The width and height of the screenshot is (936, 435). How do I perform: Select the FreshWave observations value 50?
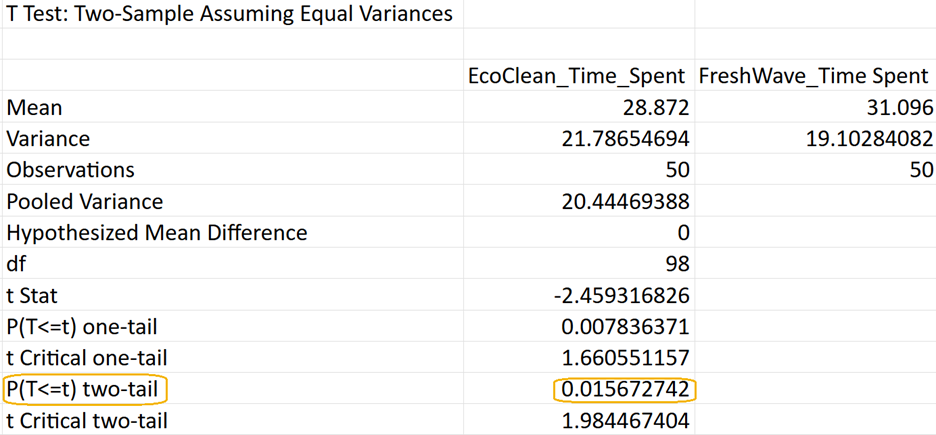point(920,170)
